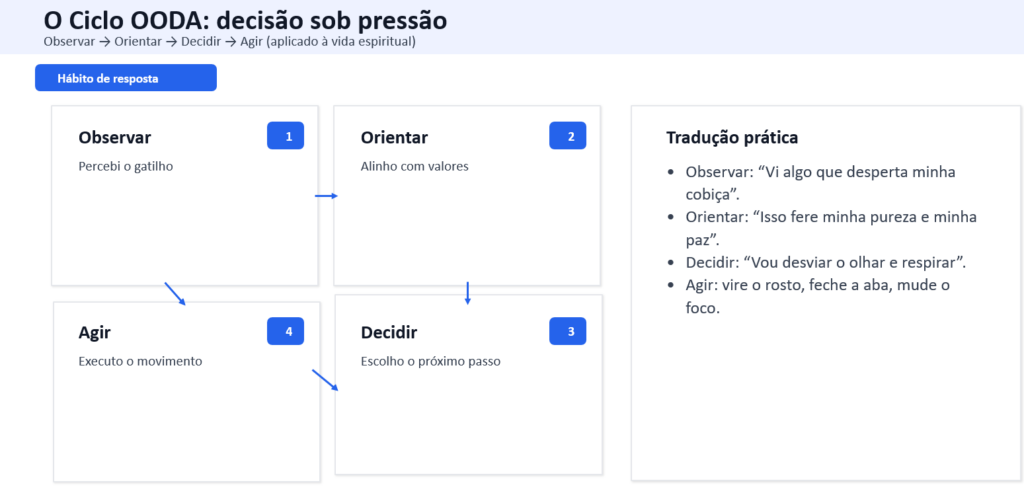
Task: Click the text Percebi o gatilho
Action: 125,166
